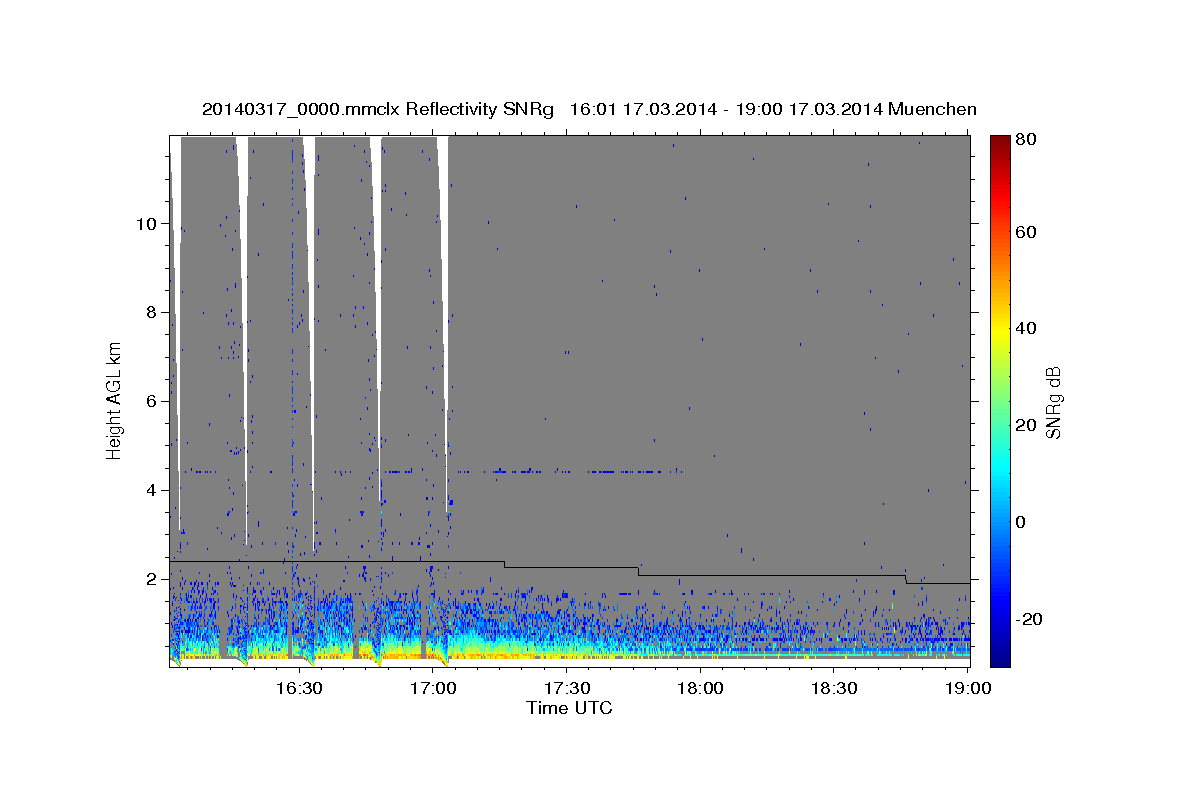
Task: Click the 18:30 time tick label
Action: pos(835,688)
